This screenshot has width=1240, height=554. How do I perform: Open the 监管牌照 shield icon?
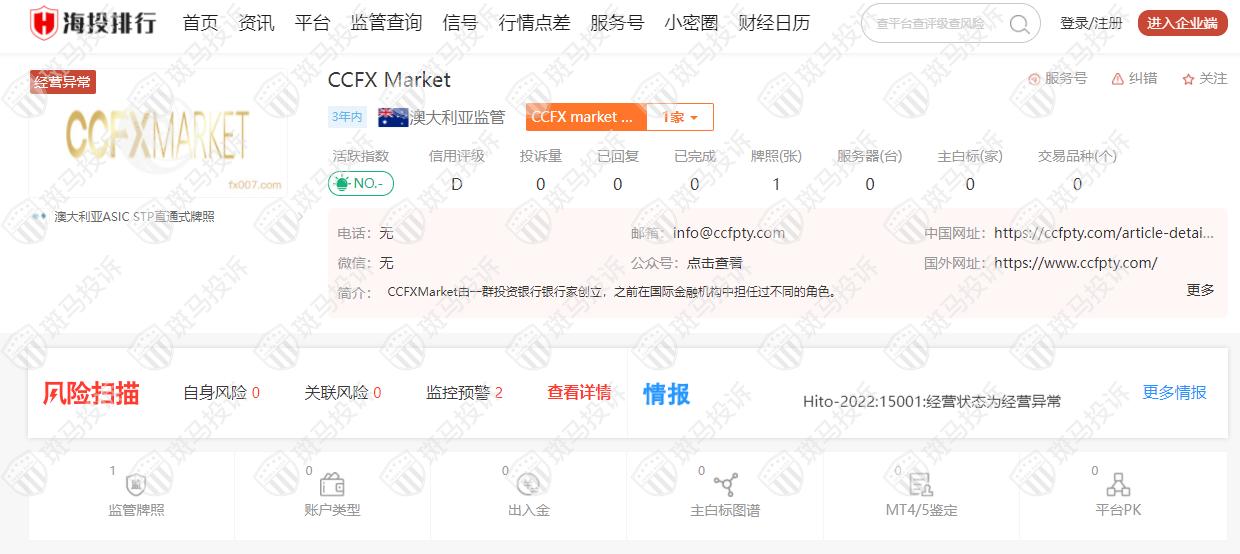tap(136, 486)
